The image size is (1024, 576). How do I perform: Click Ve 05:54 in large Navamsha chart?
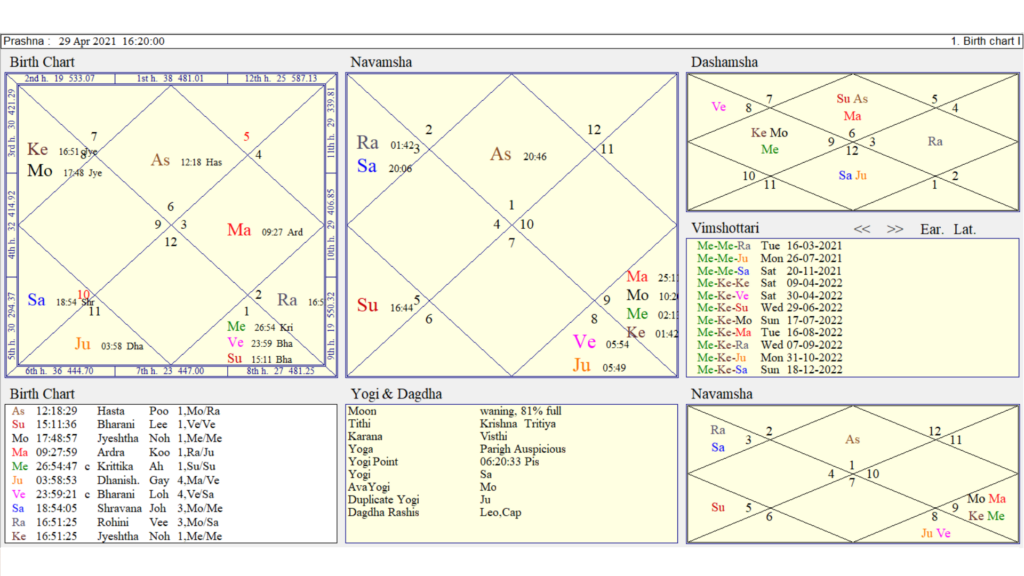pos(601,342)
